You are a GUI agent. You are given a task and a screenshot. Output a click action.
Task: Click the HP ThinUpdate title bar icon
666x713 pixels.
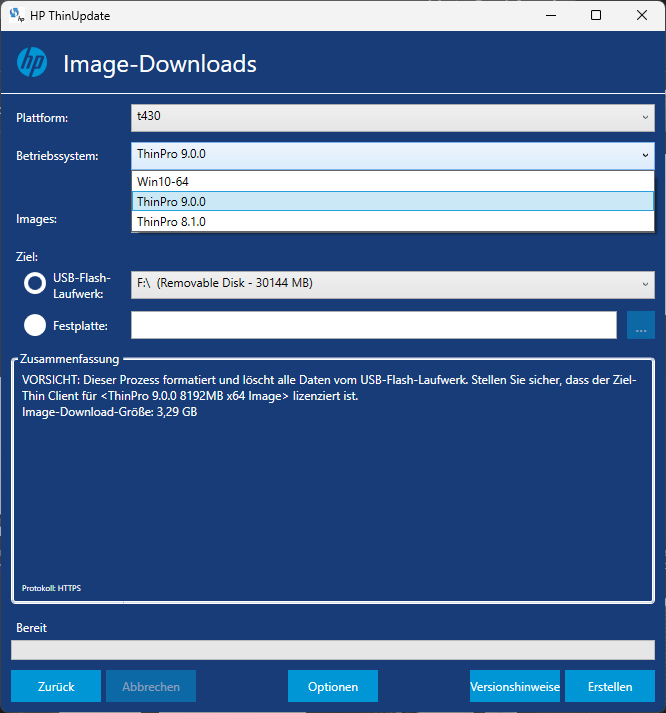pyautogui.click(x=17, y=15)
